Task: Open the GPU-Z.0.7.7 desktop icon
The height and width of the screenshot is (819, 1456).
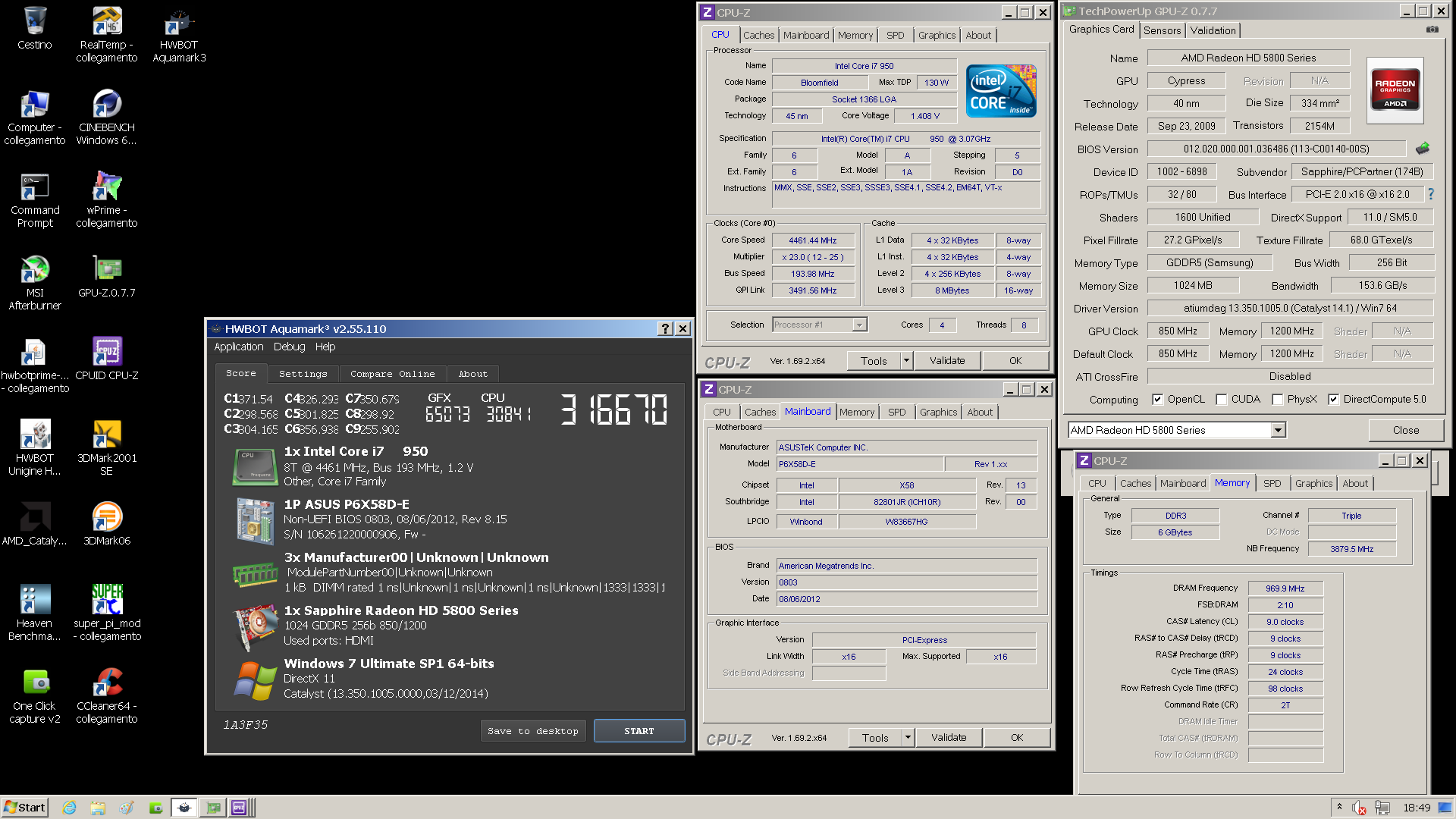Action: [x=107, y=276]
